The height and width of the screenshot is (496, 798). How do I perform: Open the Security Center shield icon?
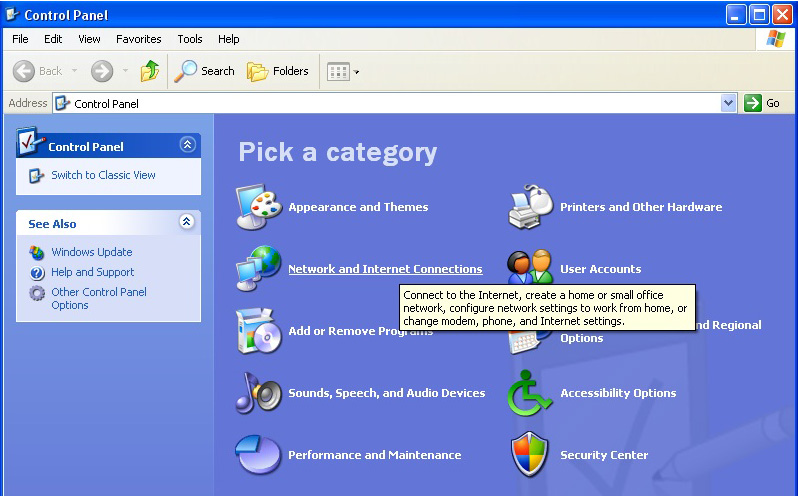(530, 454)
